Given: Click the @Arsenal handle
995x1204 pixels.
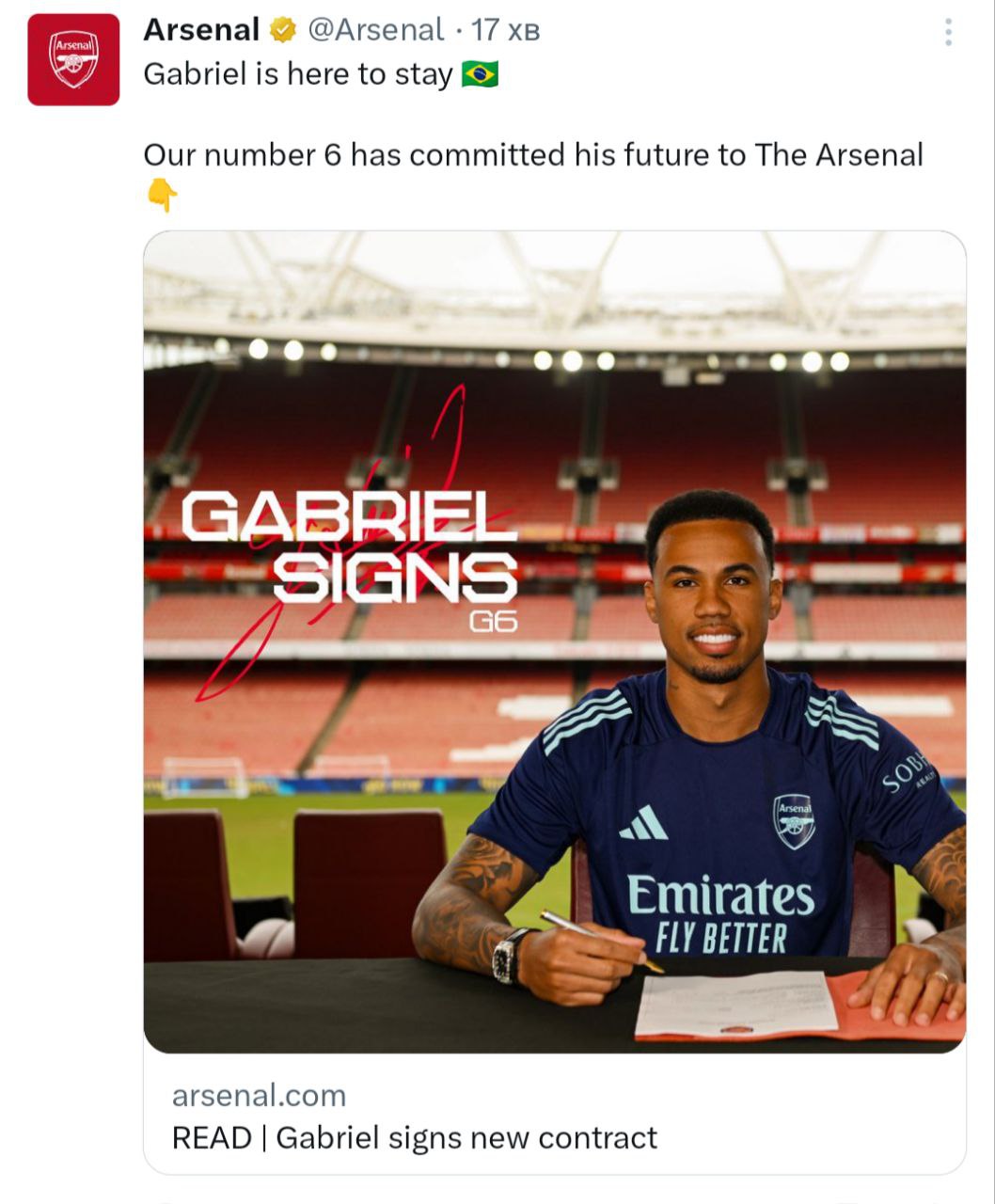Looking at the screenshot, I should [375, 30].
